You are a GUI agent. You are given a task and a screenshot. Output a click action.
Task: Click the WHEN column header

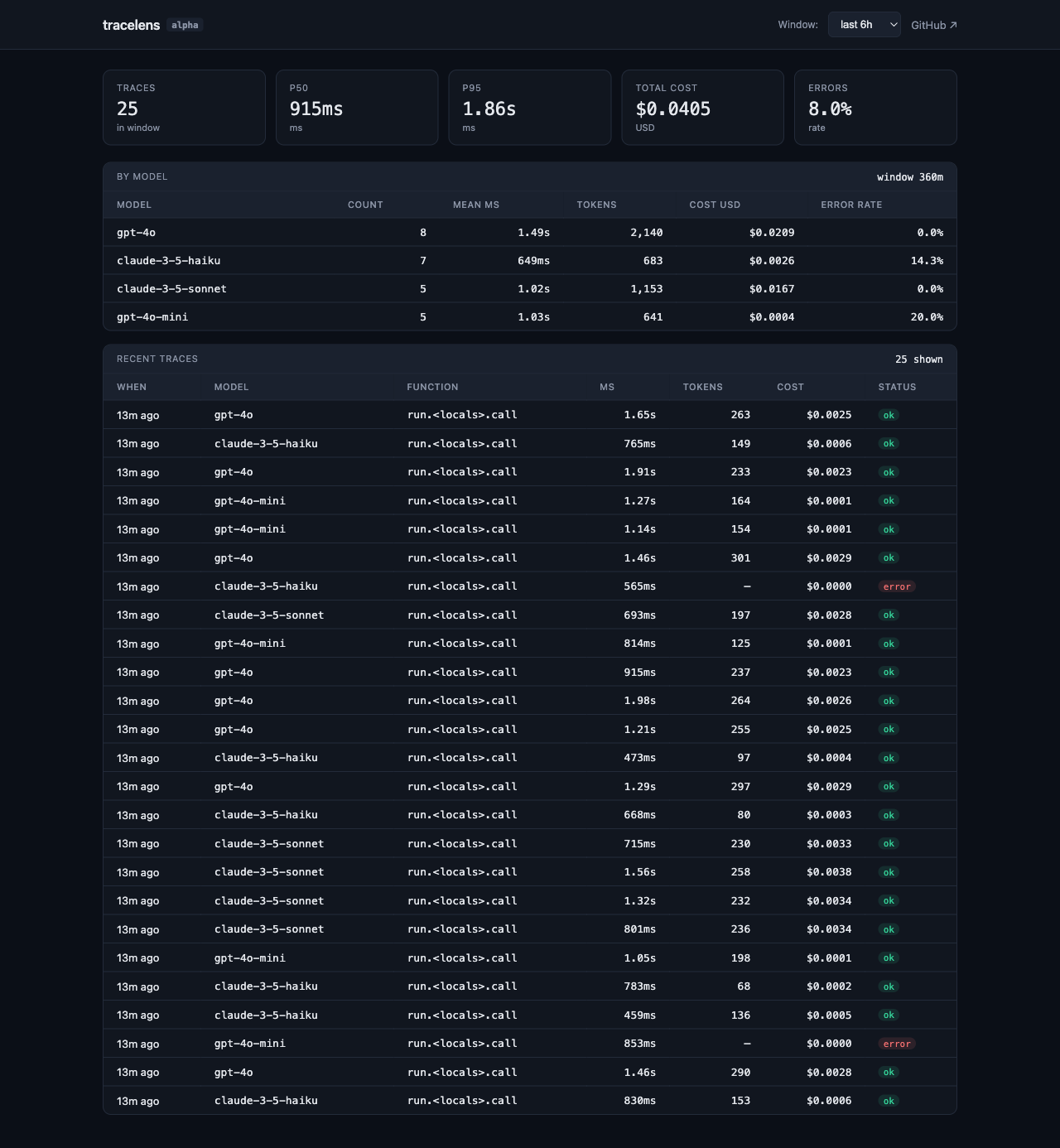(132, 387)
